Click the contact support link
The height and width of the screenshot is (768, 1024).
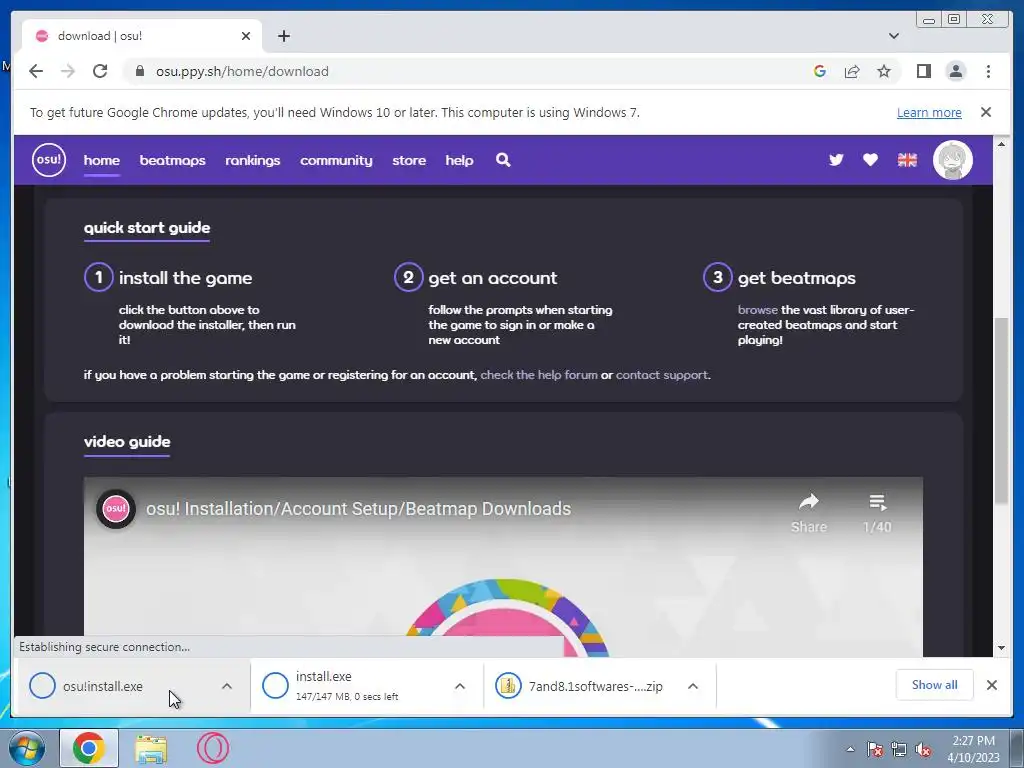662,375
